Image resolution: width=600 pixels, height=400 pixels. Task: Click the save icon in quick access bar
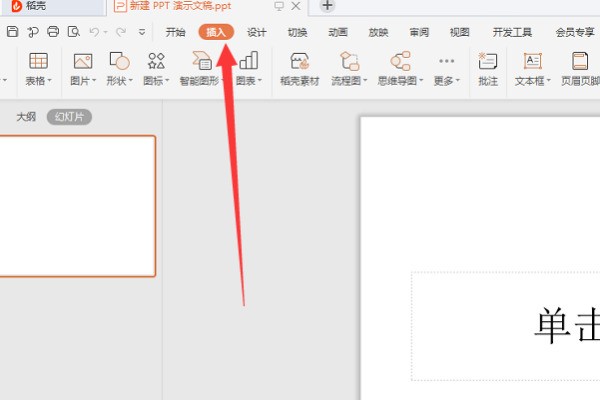[12, 32]
